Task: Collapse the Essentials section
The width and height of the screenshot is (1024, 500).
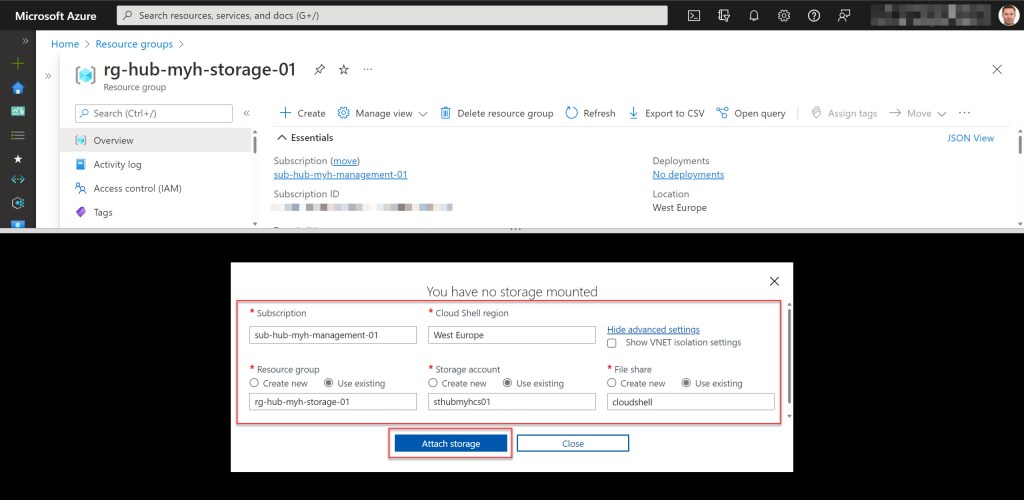Action: click(x=282, y=138)
